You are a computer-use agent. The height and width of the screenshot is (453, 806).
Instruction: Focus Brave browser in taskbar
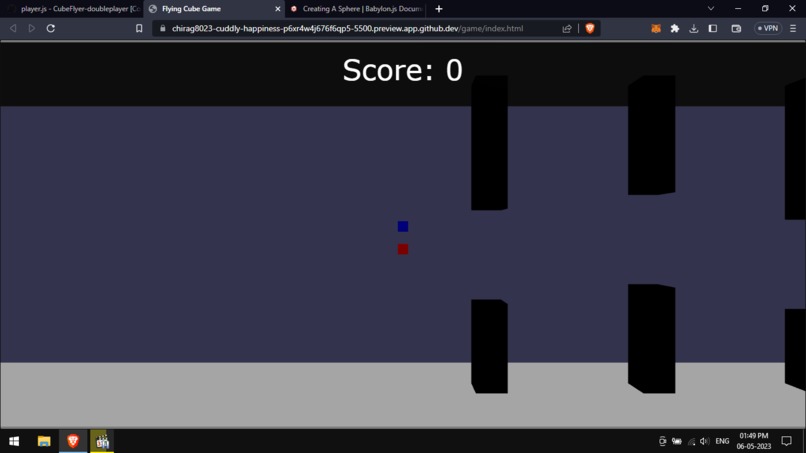[x=73, y=441]
